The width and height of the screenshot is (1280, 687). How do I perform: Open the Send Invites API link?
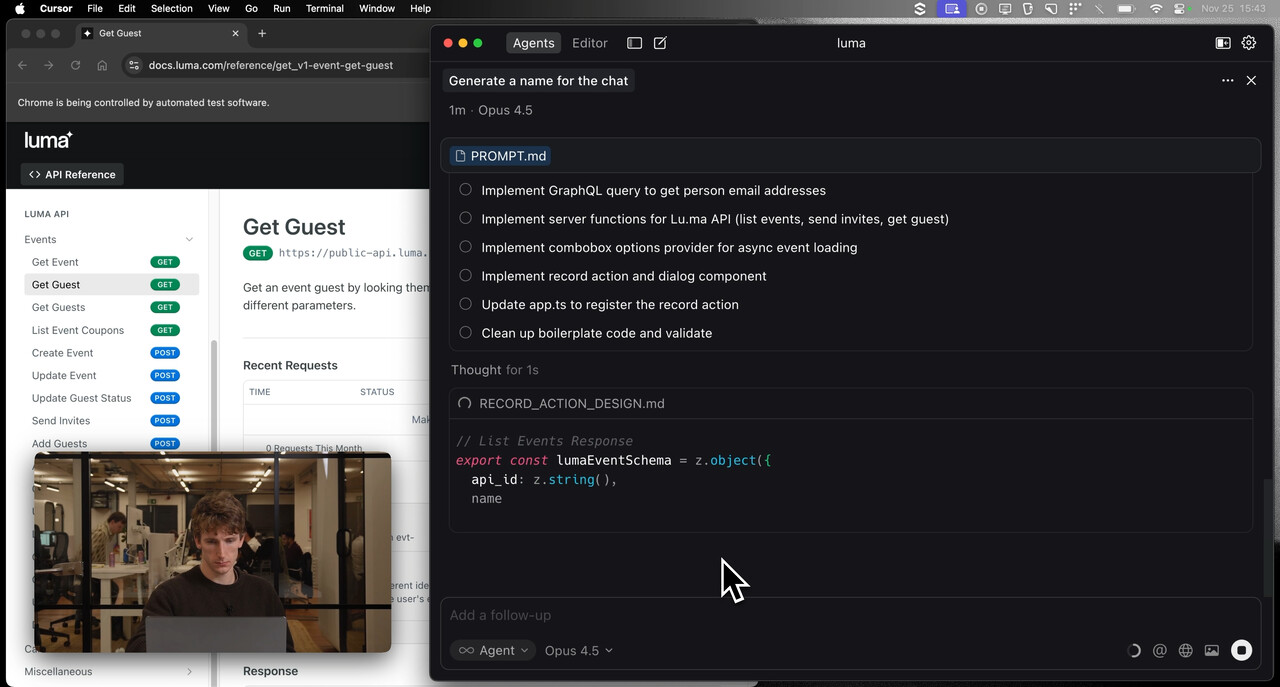point(61,421)
